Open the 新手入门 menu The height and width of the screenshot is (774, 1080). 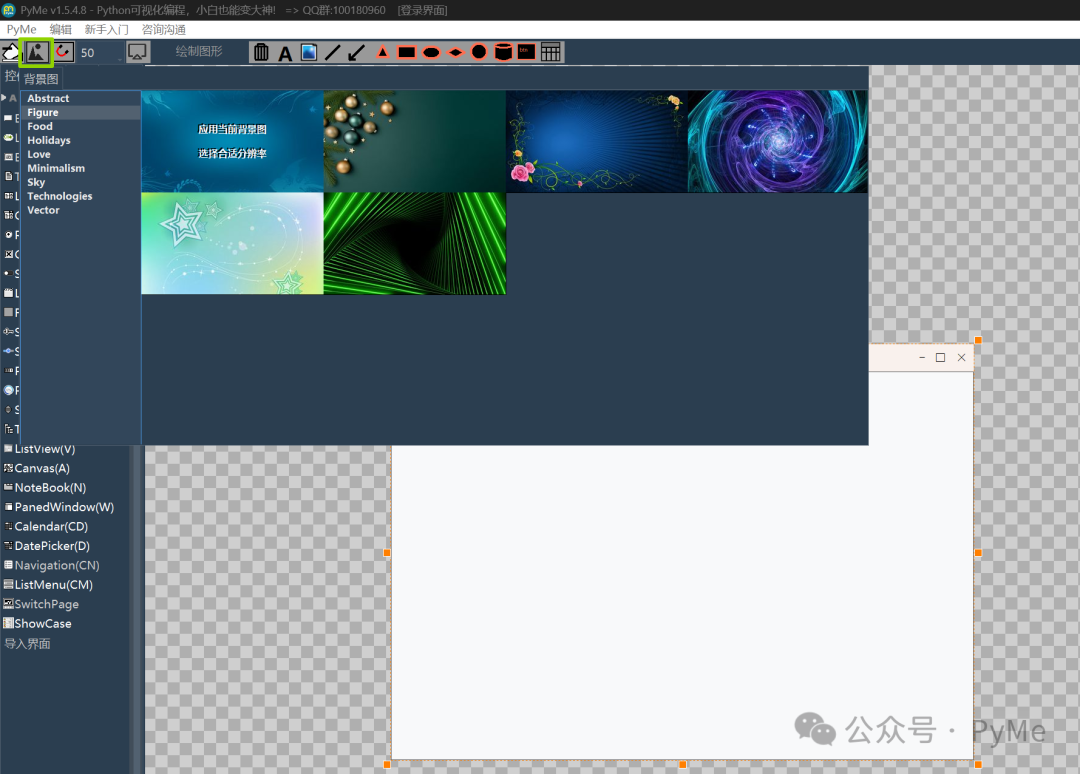pos(107,30)
